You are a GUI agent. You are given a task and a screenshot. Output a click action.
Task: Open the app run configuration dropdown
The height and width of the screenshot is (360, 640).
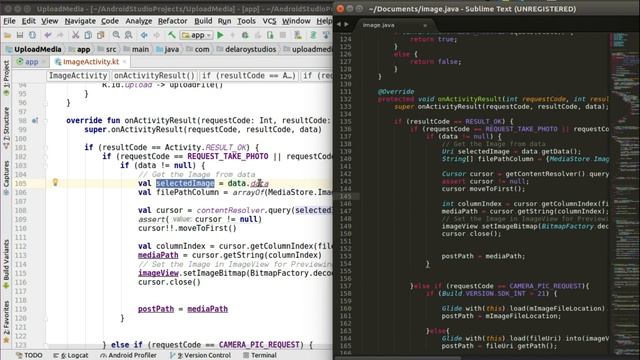197,36
